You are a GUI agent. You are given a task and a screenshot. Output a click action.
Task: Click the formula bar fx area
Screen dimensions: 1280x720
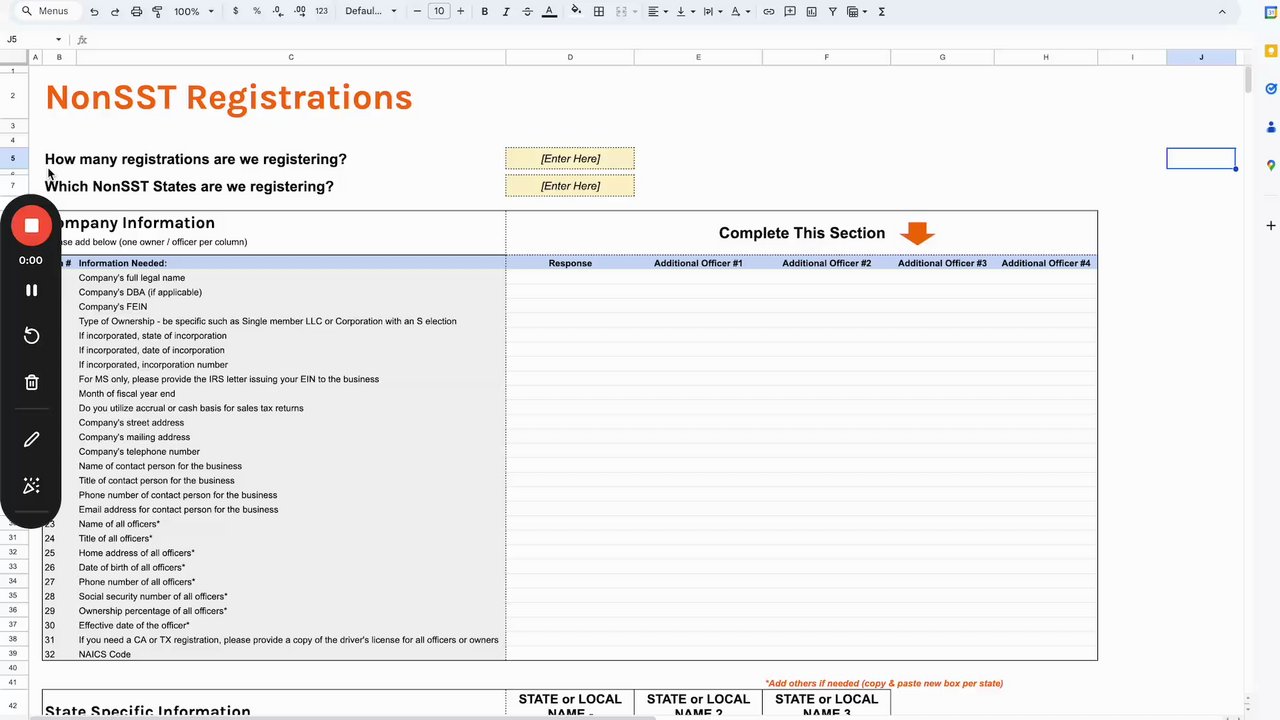pyautogui.click(x=82, y=39)
